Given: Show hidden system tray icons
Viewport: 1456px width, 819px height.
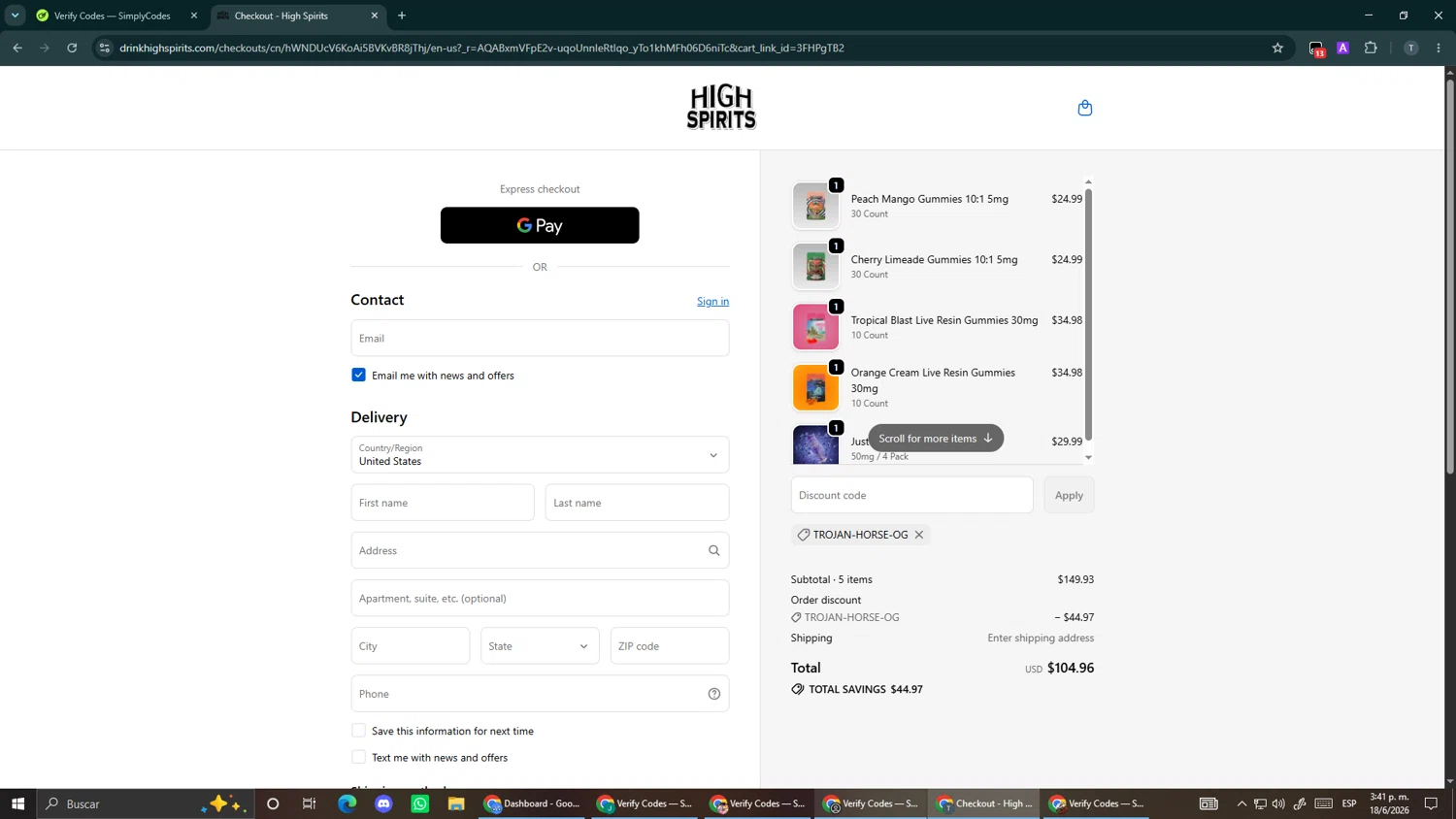Looking at the screenshot, I should (x=1241, y=803).
